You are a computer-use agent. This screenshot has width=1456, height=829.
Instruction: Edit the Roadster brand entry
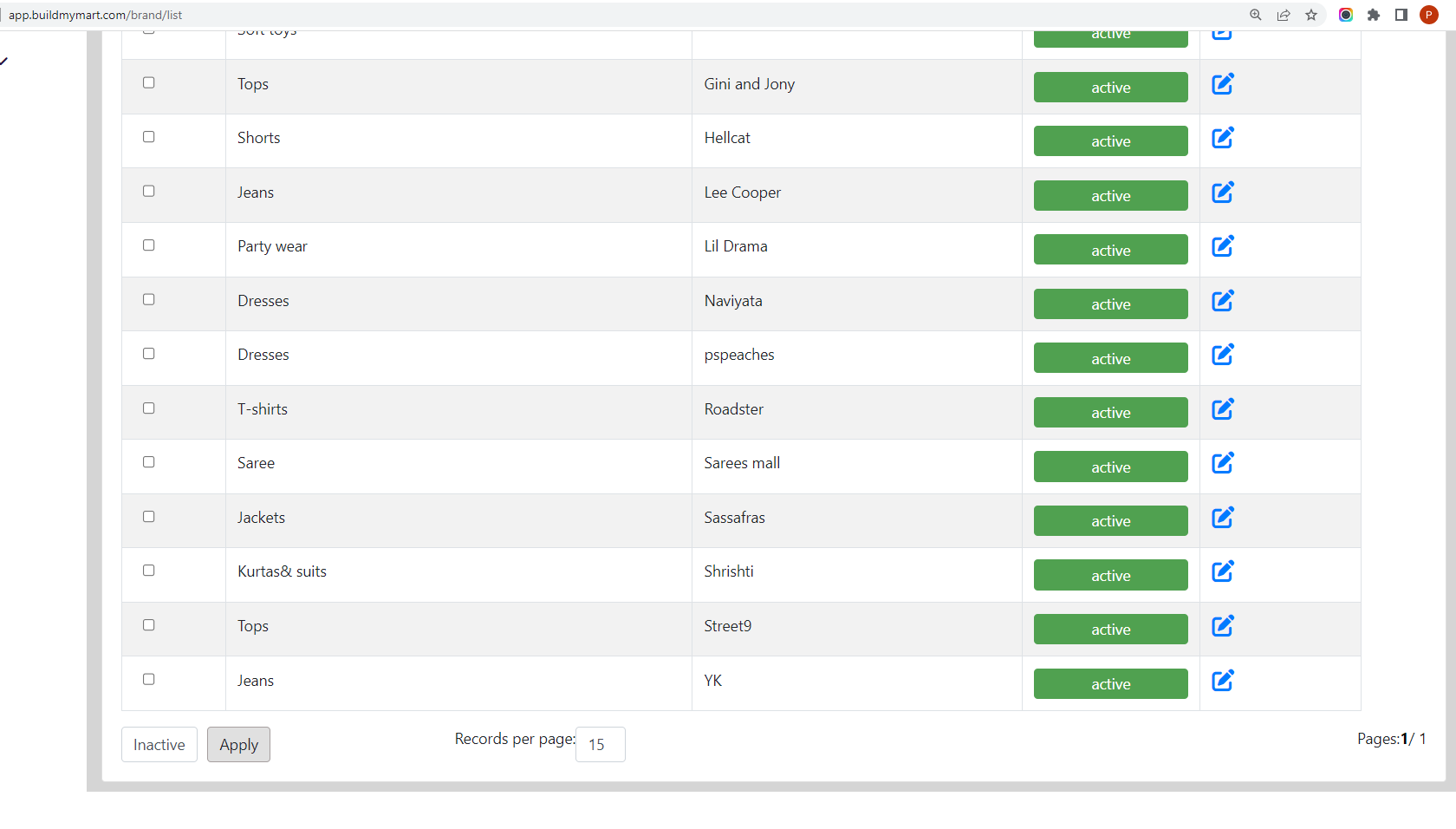(1223, 409)
